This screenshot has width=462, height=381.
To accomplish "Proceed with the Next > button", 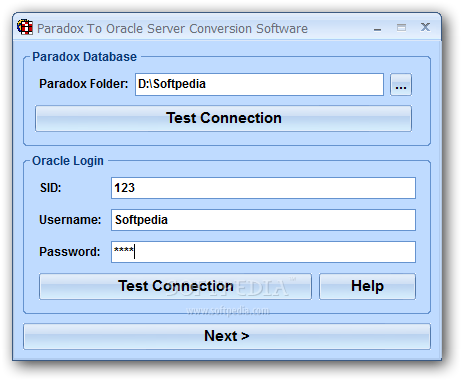I will pos(227,336).
